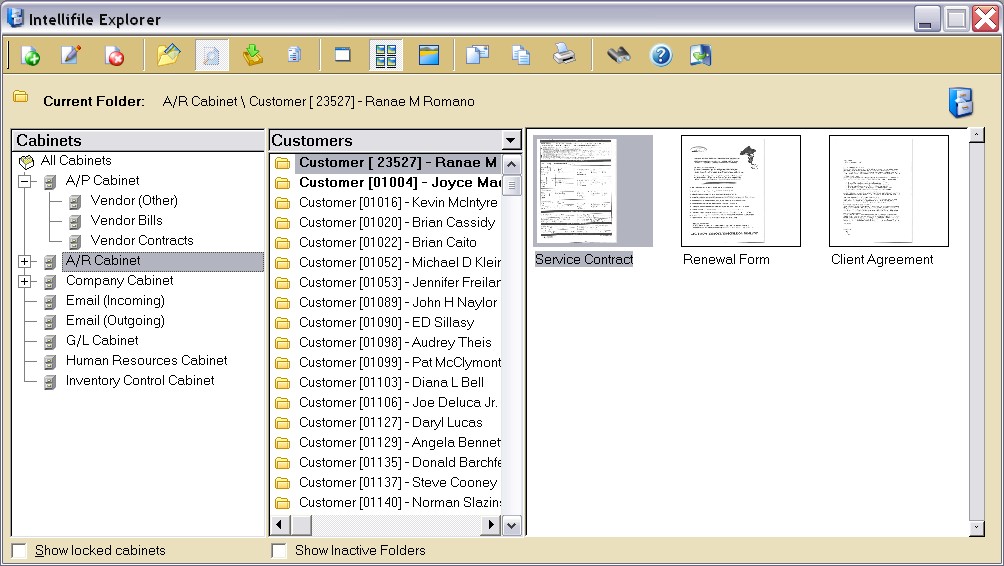Select Email (Outgoing) cabinet

(115, 321)
